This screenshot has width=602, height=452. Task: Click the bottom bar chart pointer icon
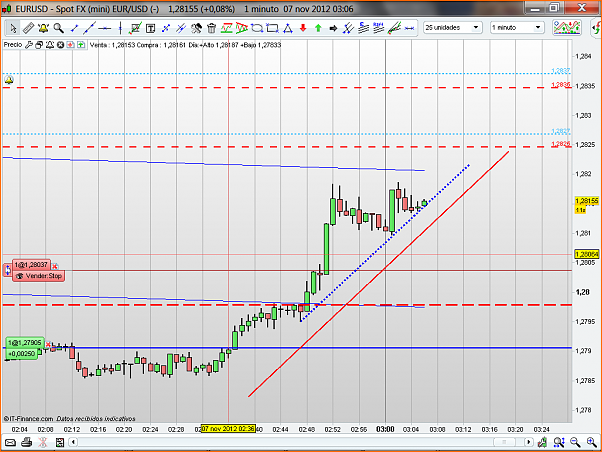542,442
